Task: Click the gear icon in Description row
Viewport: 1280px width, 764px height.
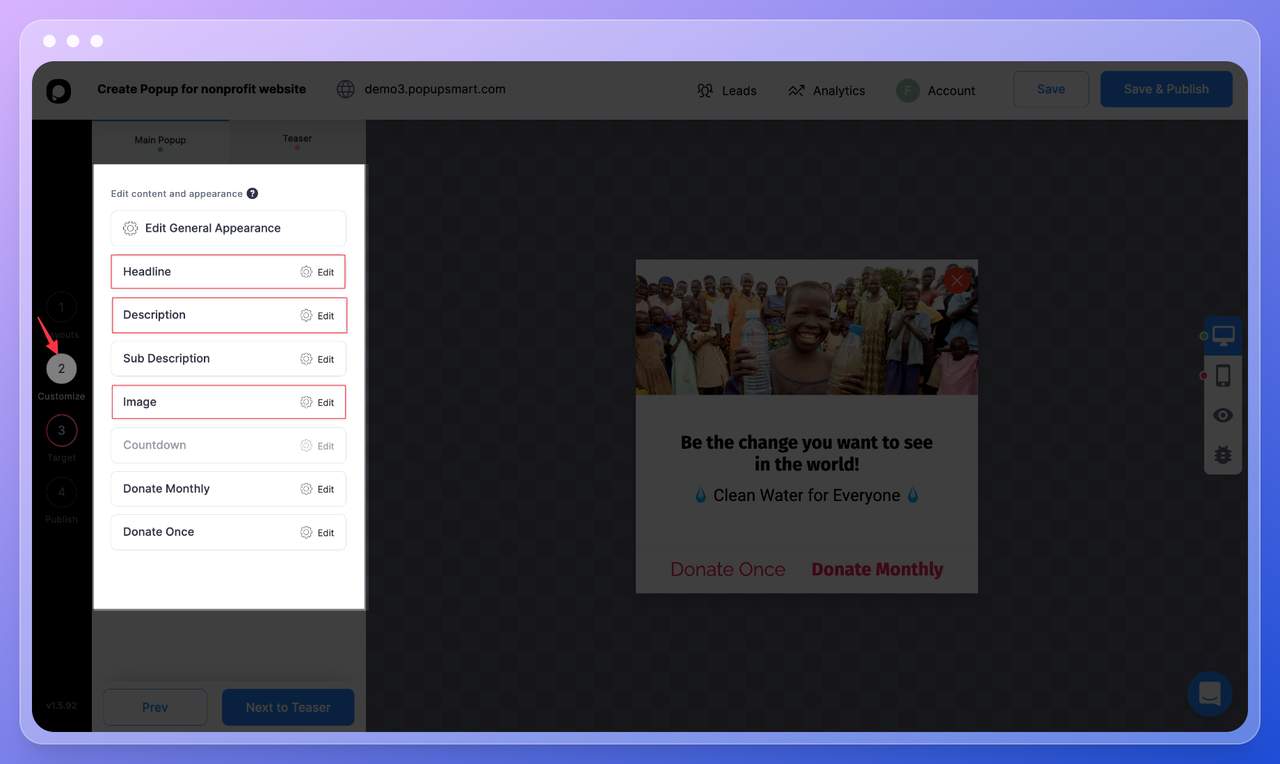Action: click(x=306, y=315)
